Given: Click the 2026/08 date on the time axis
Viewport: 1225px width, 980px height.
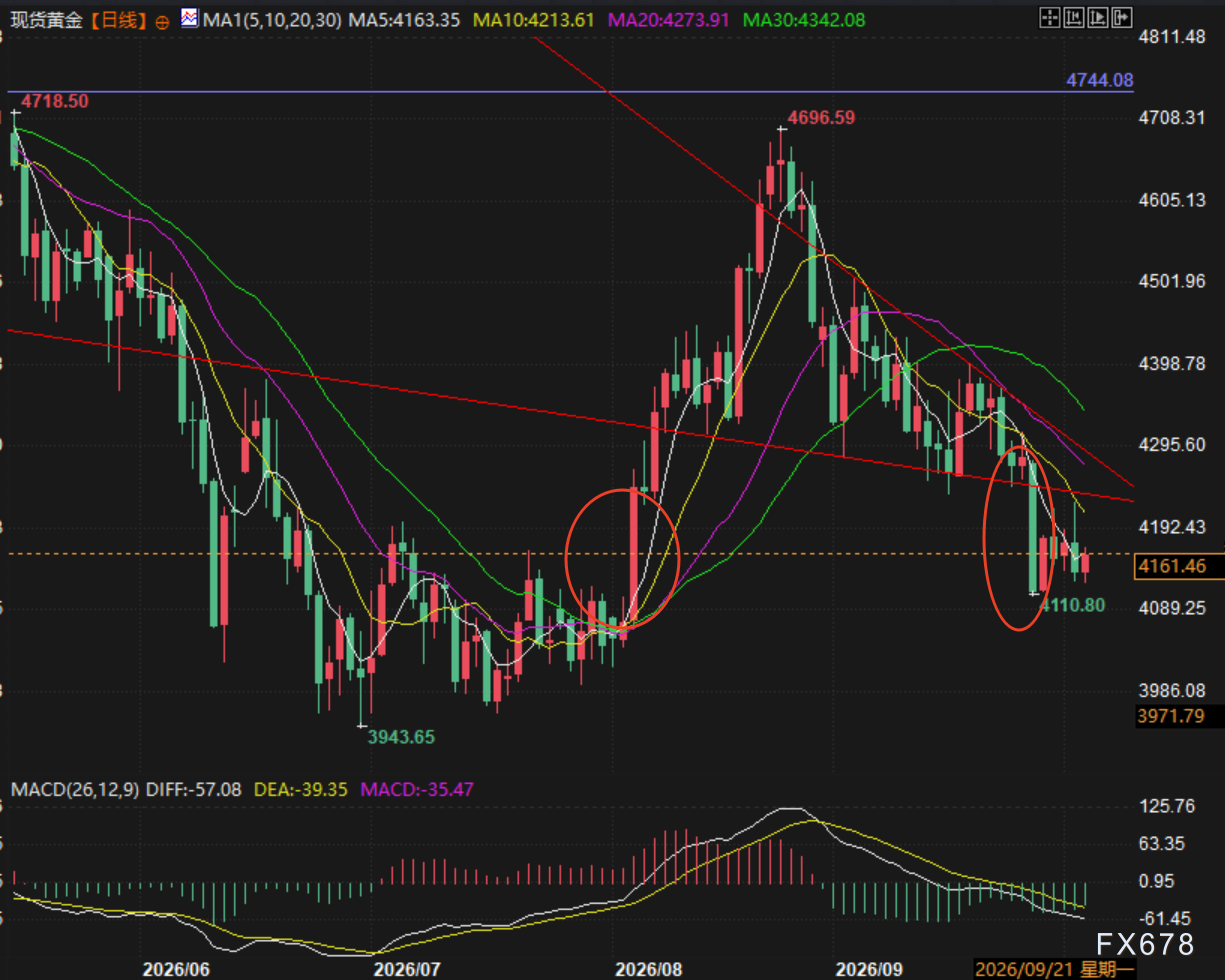Looking at the screenshot, I should click(648, 970).
